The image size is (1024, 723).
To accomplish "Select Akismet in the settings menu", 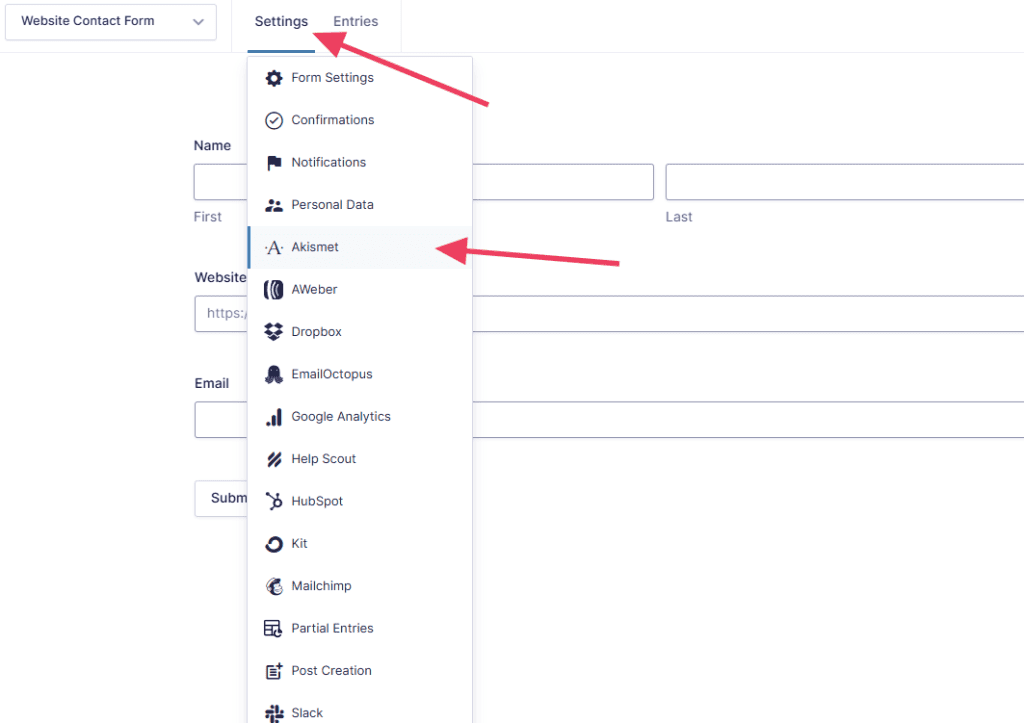I will [360, 248].
